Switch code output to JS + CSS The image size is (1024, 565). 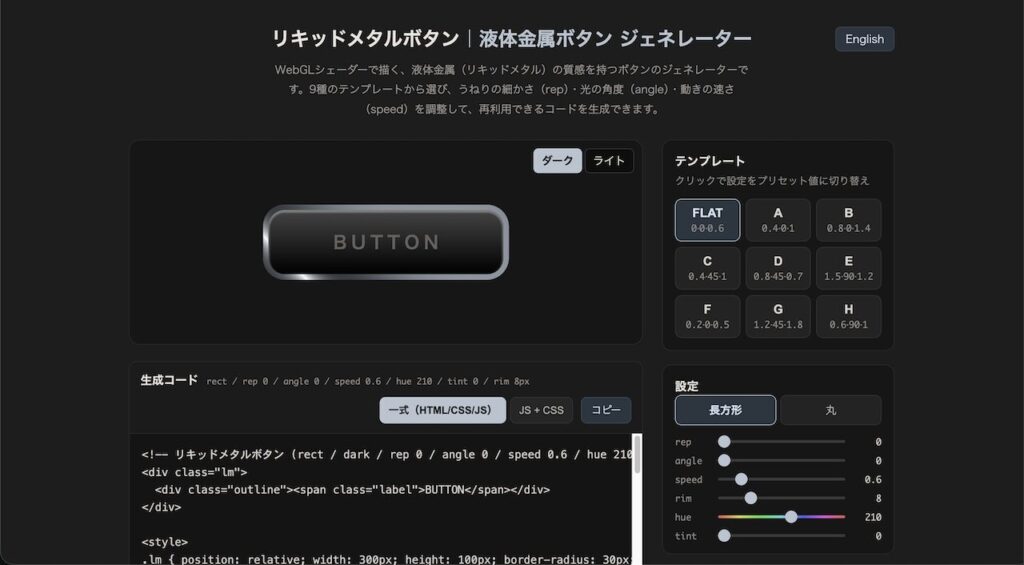click(541, 410)
